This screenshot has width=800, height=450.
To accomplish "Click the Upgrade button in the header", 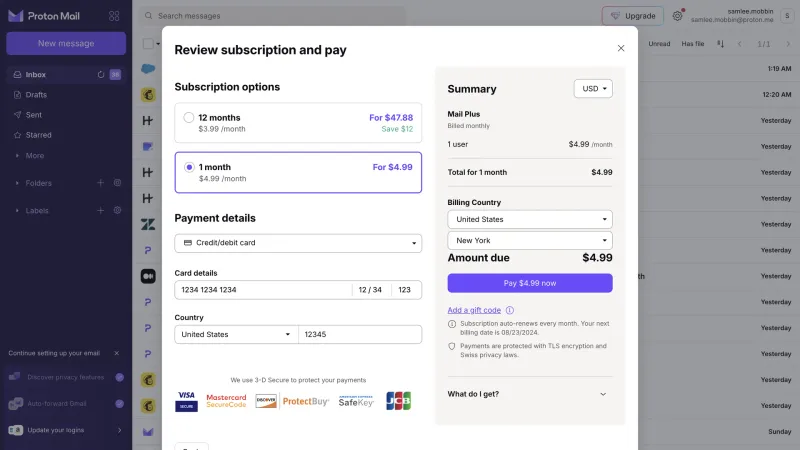I will click(633, 16).
